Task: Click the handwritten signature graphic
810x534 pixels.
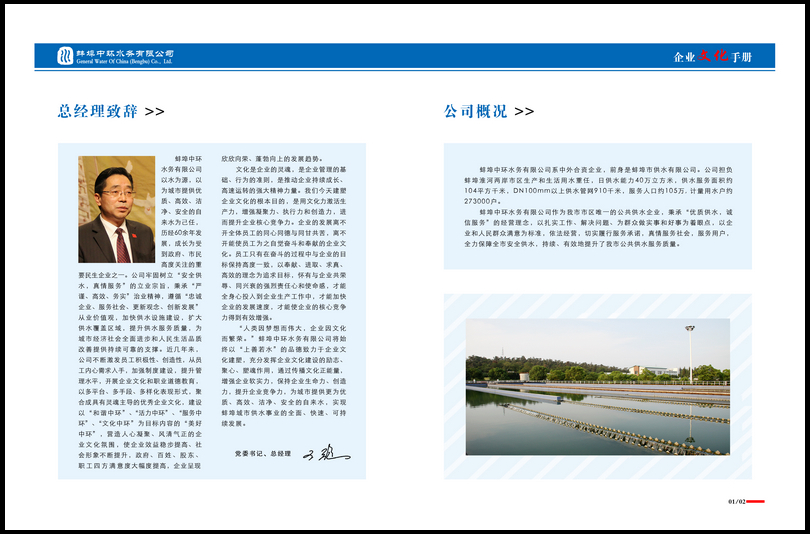Action: (326, 452)
